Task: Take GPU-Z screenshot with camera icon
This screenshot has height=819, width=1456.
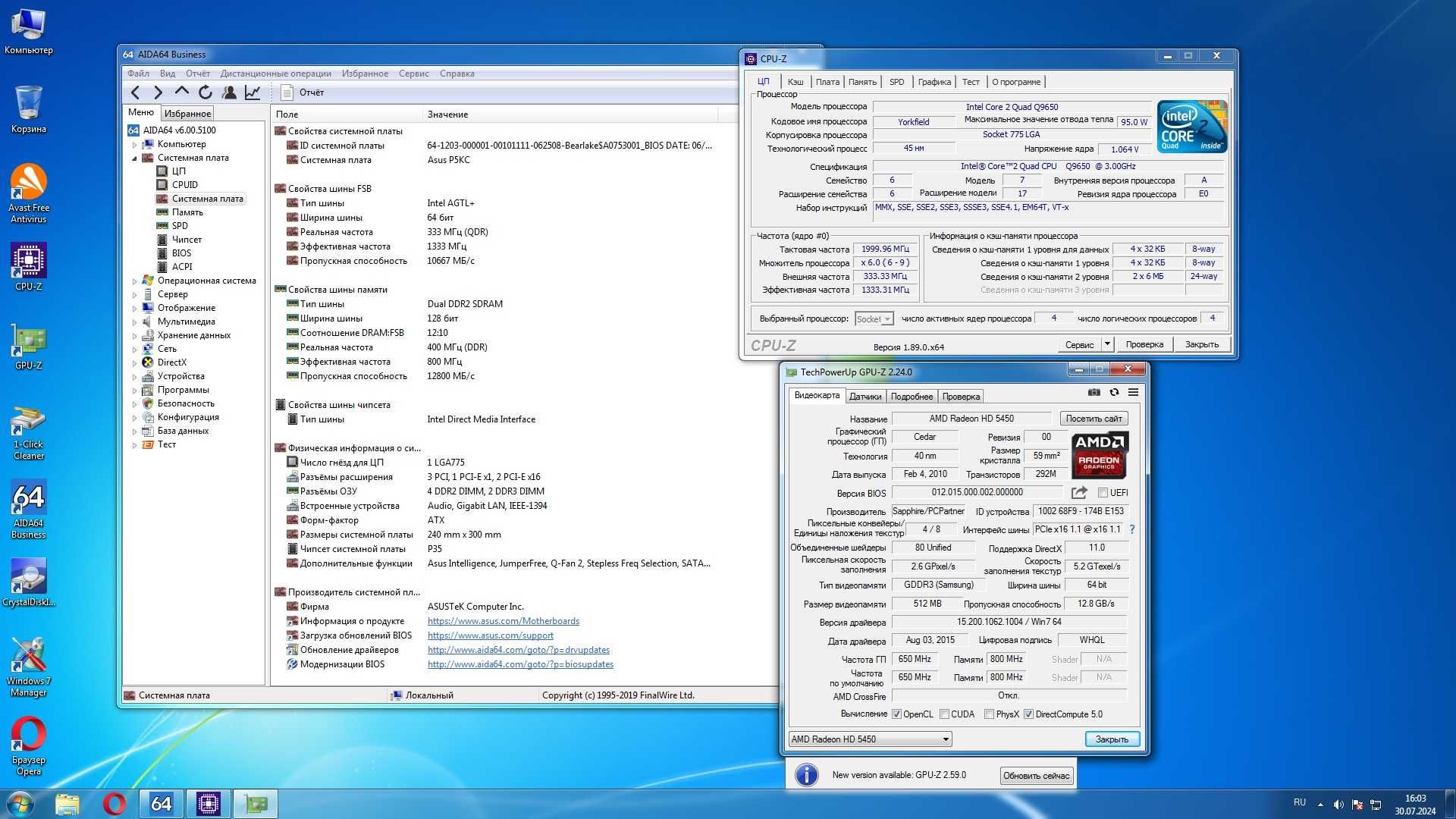Action: point(1094,392)
